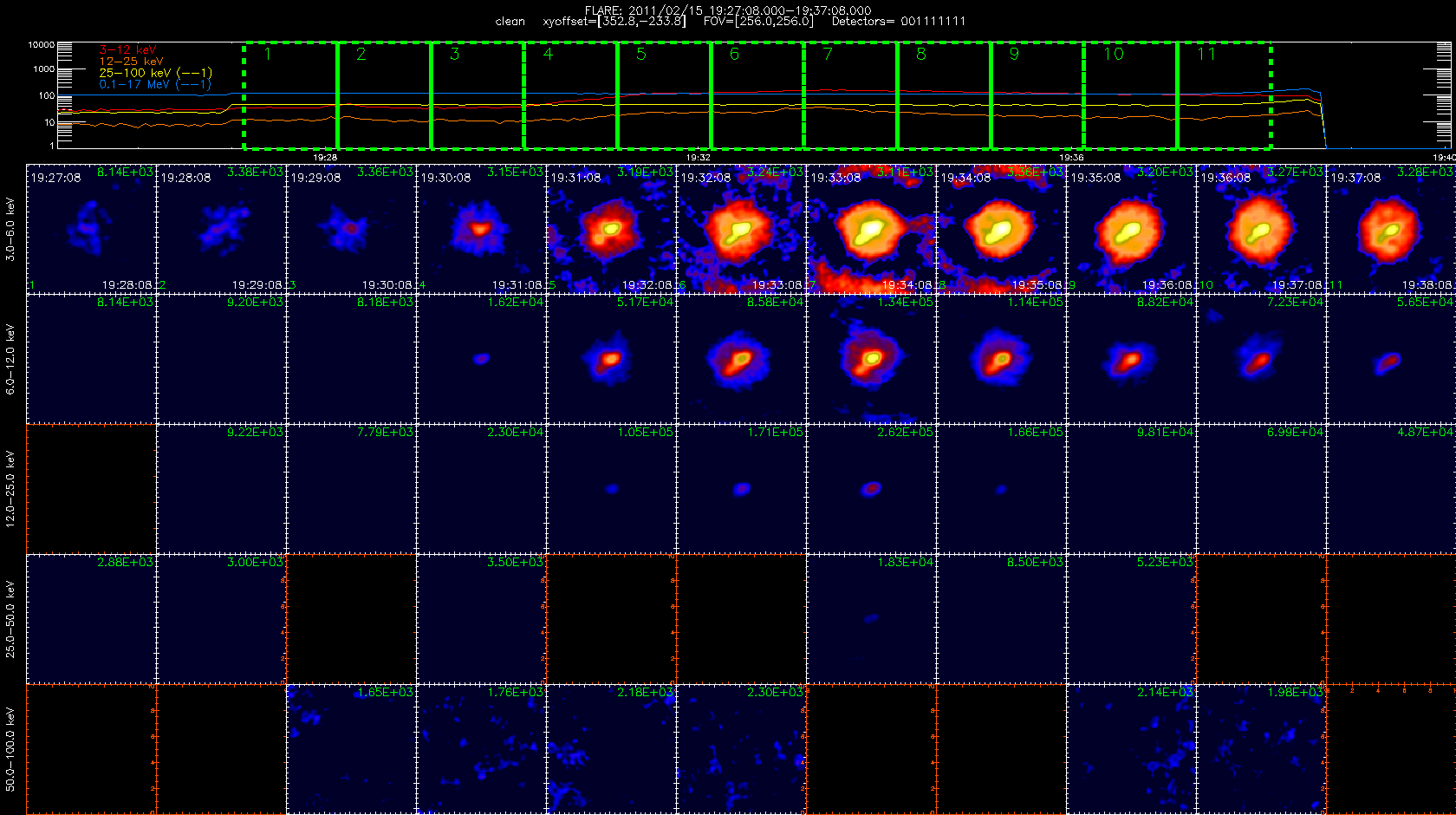Open the 3-6 keV image starting 19:30:08
This screenshot has width=1456, height=815.
coord(481,229)
